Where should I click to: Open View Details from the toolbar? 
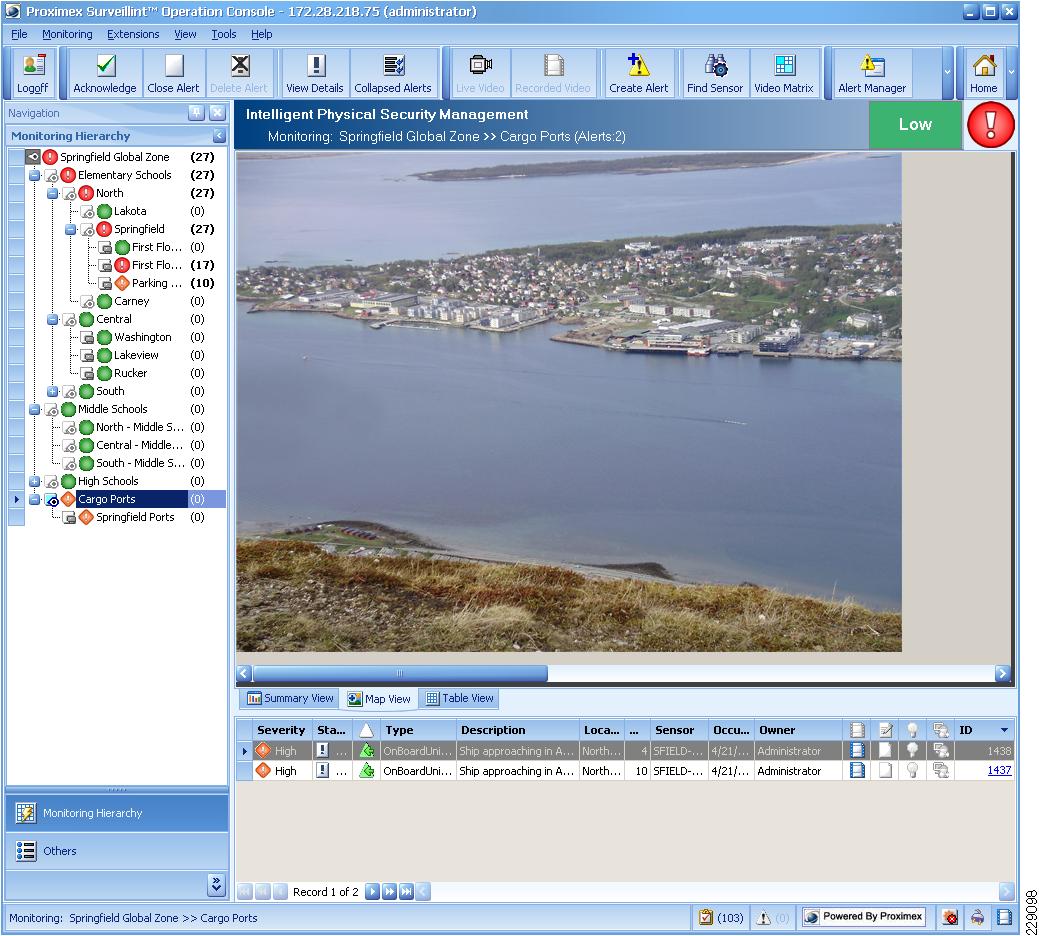pyautogui.click(x=315, y=73)
